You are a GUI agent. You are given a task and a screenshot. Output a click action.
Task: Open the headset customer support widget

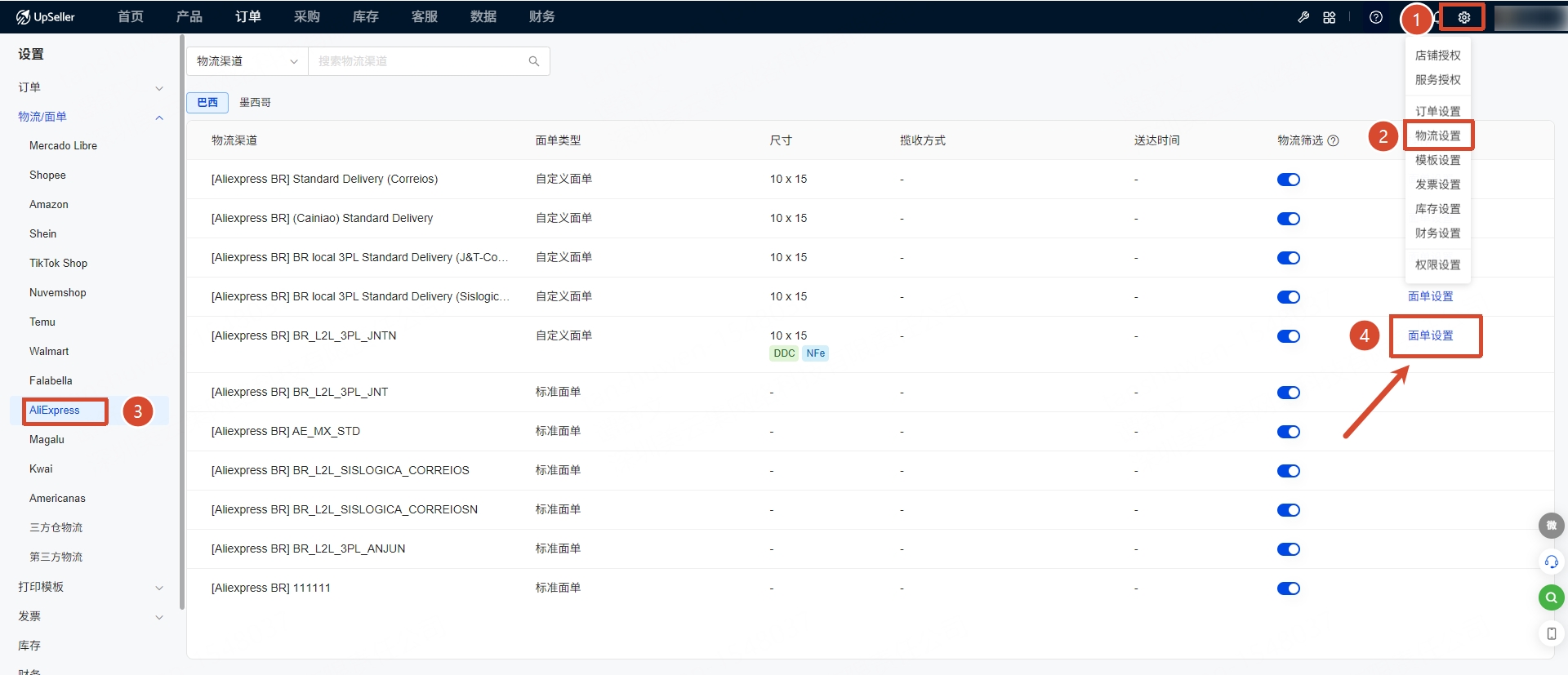(1551, 562)
